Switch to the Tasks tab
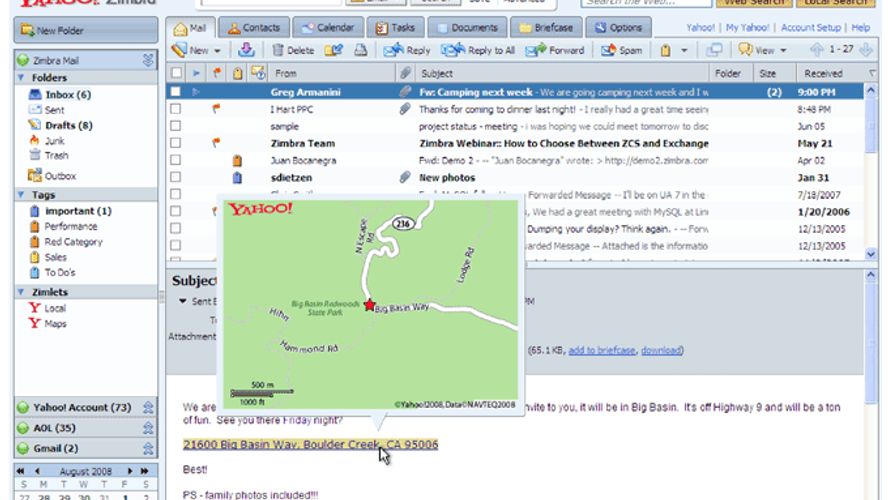Image resolution: width=888 pixels, height=500 pixels. point(395,27)
